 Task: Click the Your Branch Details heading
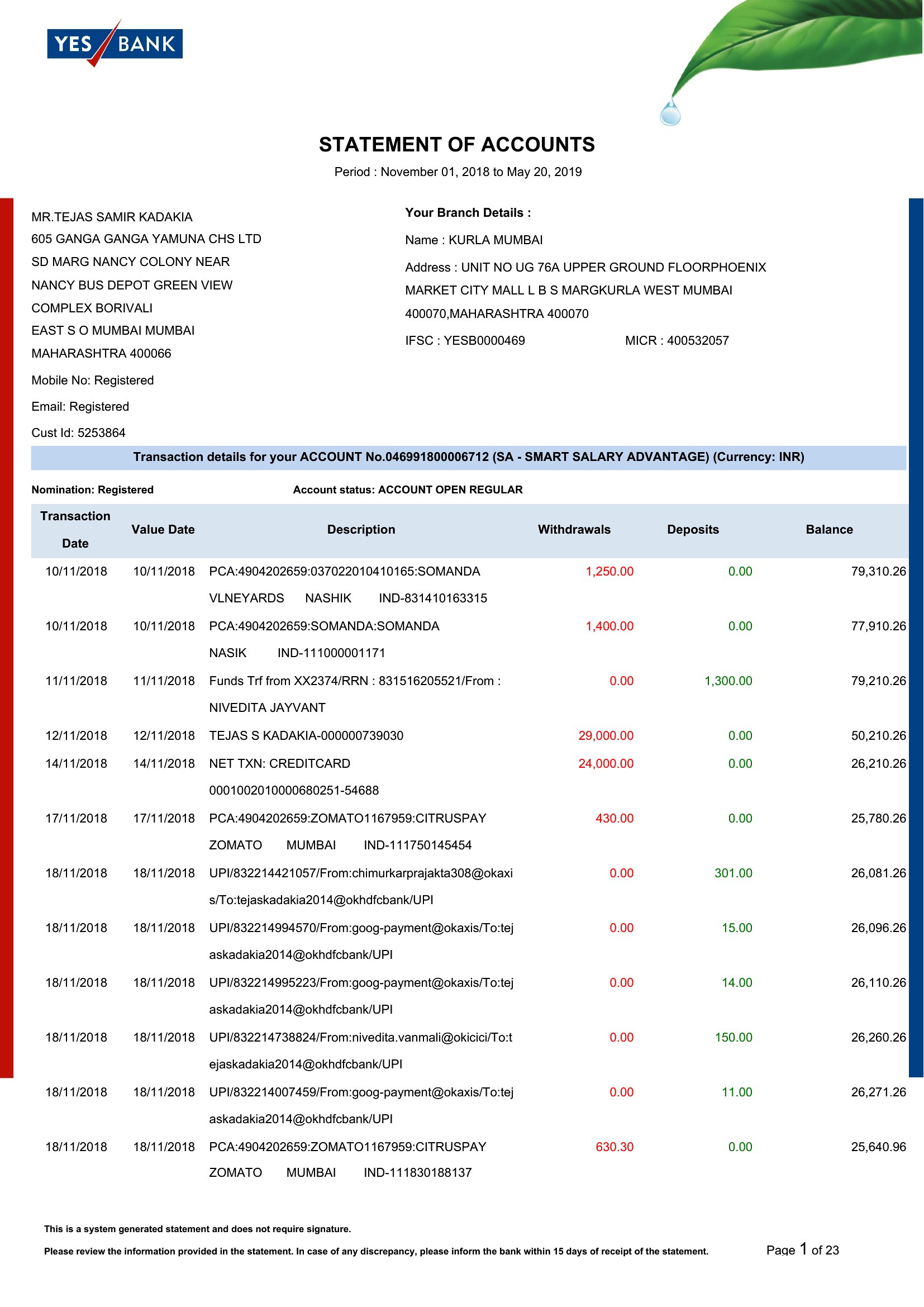468,213
